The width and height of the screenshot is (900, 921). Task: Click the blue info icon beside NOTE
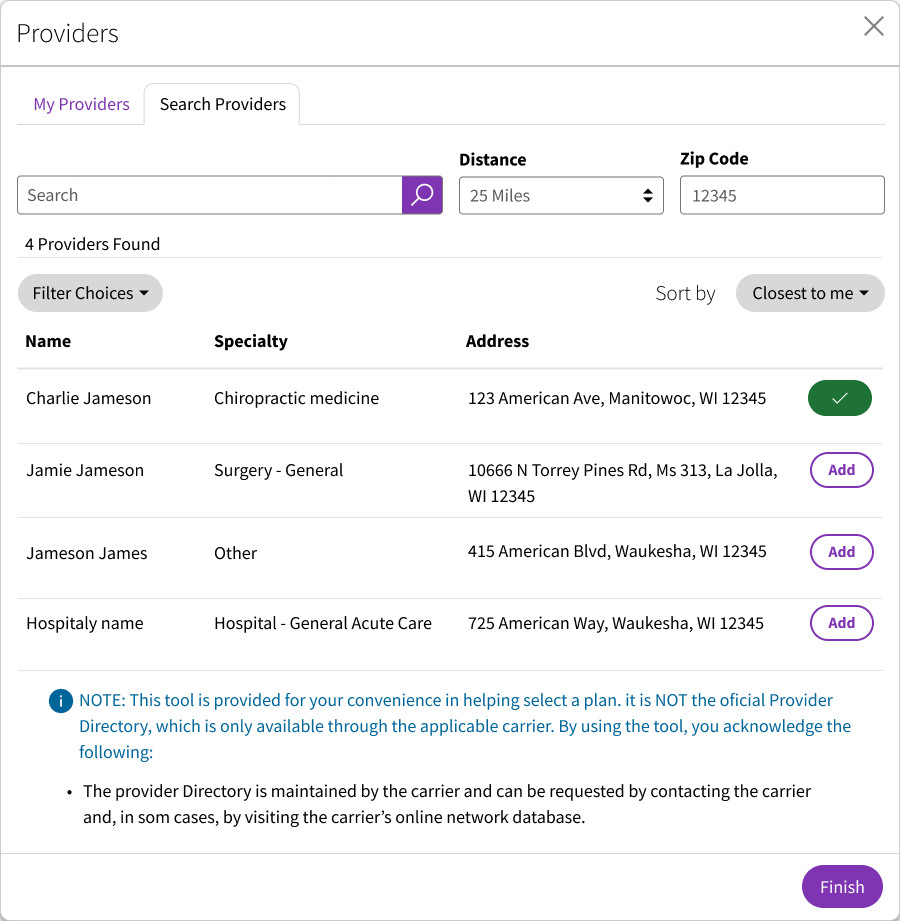(60, 701)
